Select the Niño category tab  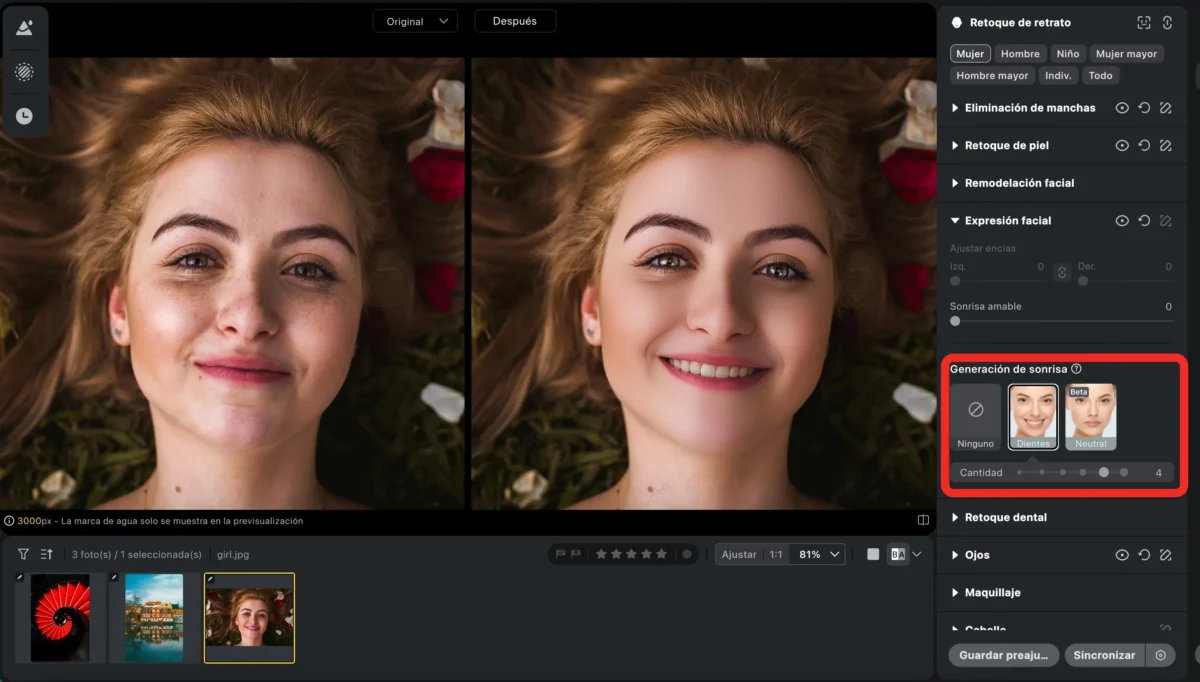coord(1067,54)
